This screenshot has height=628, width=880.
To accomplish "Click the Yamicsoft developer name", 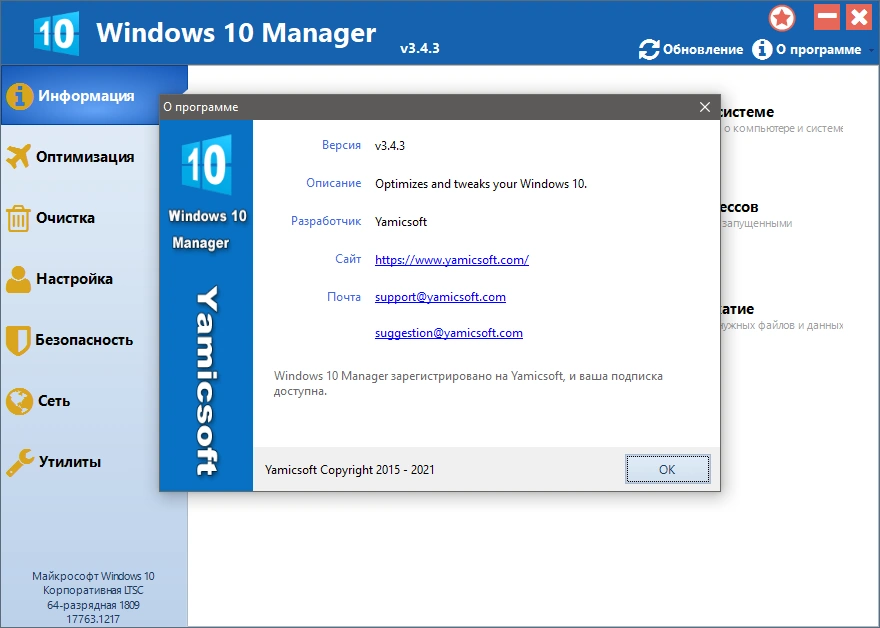I will click(x=401, y=222).
